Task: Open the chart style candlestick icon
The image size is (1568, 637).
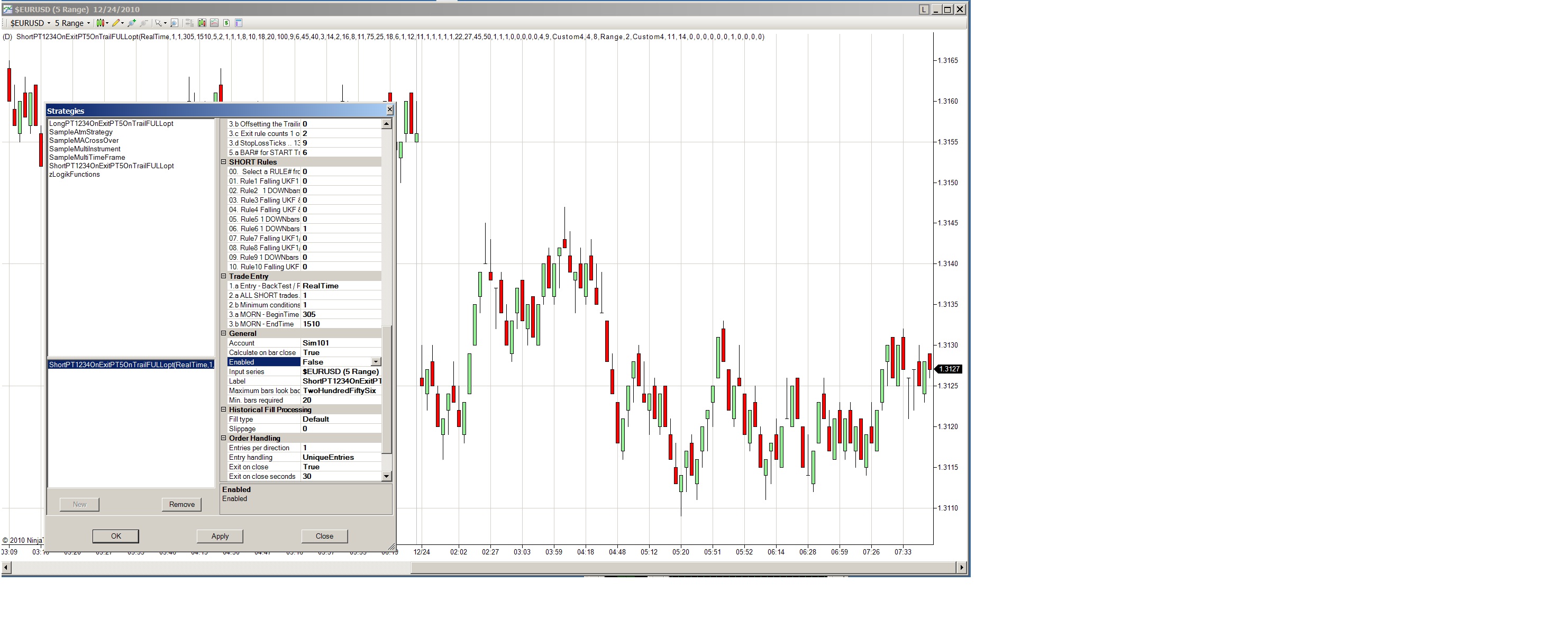Action: point(101,23)
